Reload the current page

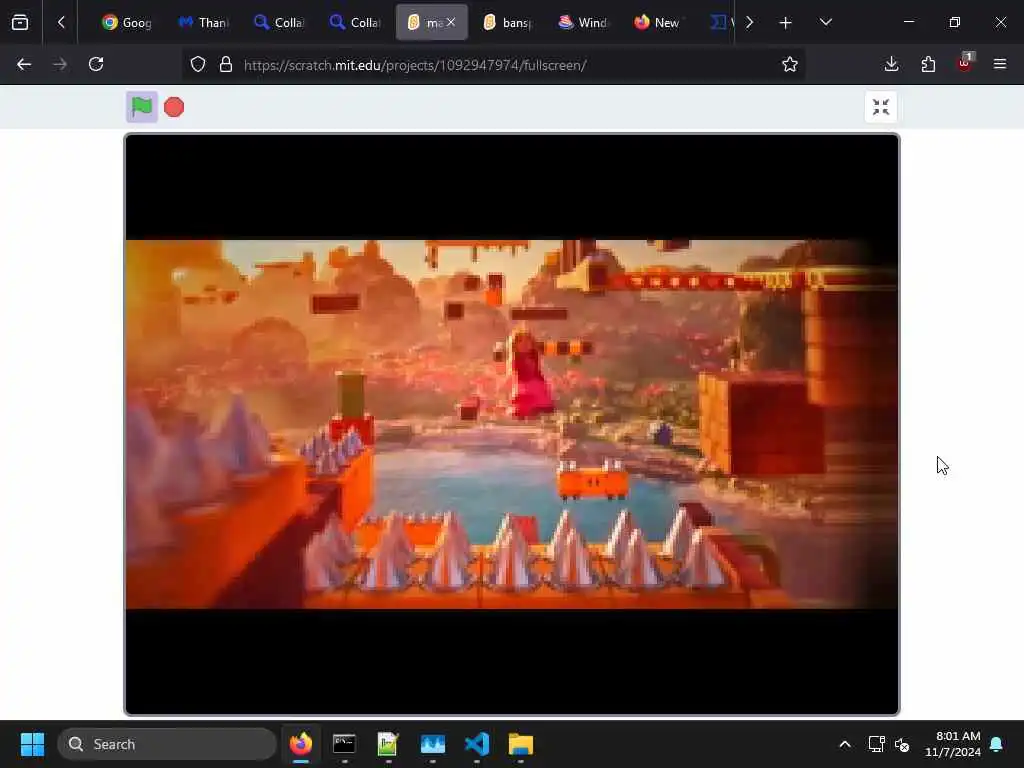click(x=96, y=64)
